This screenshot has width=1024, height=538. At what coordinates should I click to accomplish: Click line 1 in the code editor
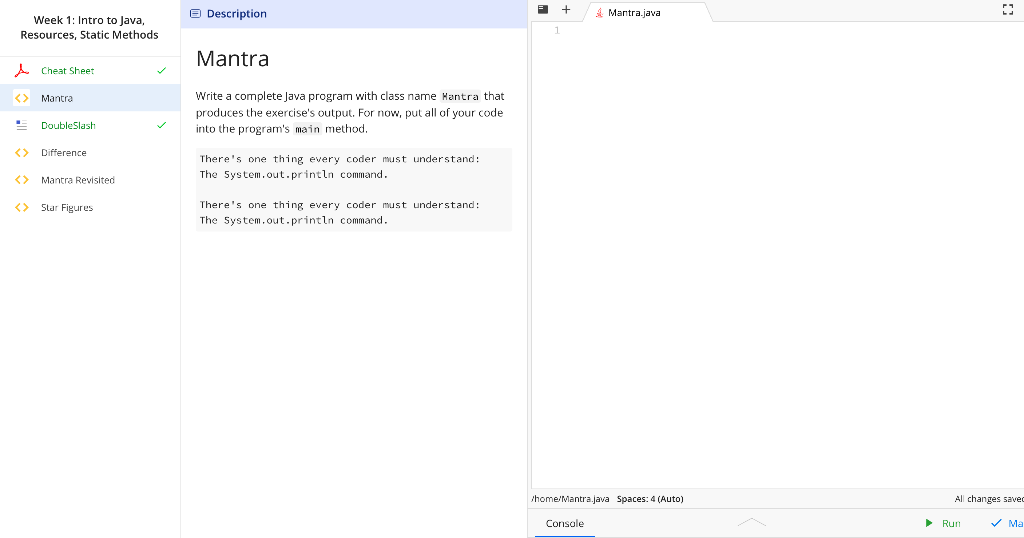793,31
